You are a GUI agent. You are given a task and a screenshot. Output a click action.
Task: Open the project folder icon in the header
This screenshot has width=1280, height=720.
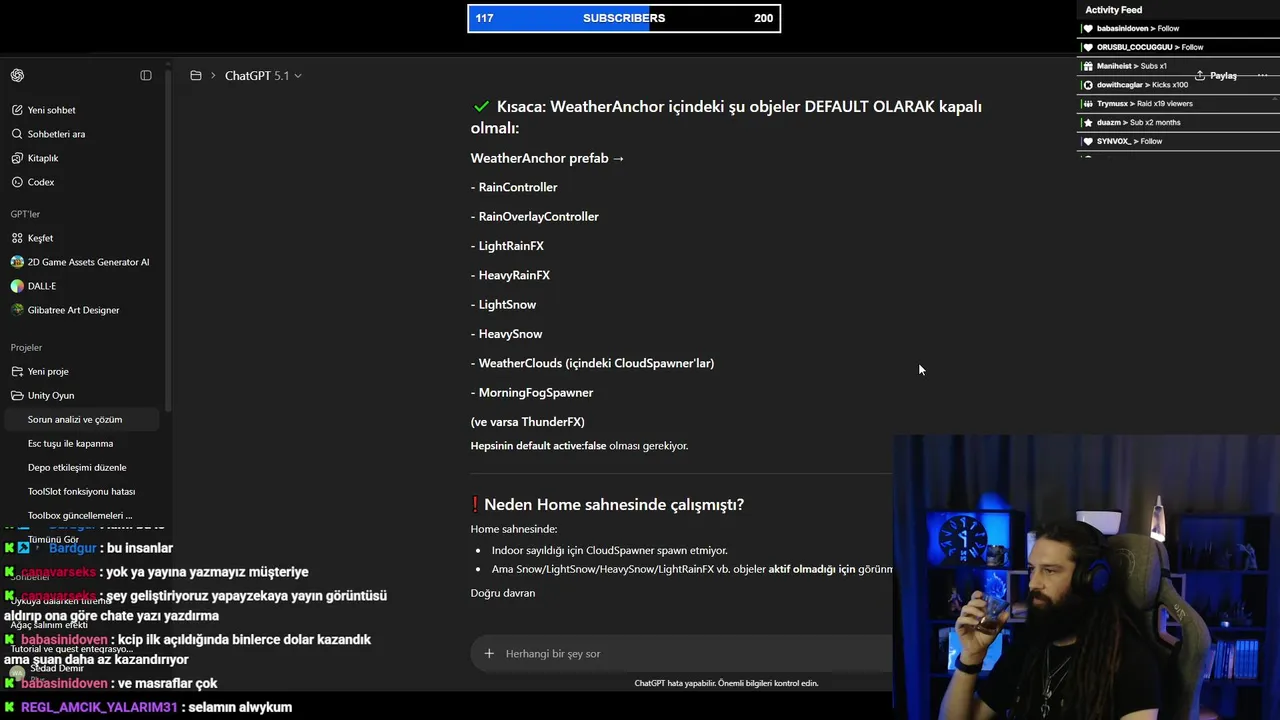coord(196,76)
